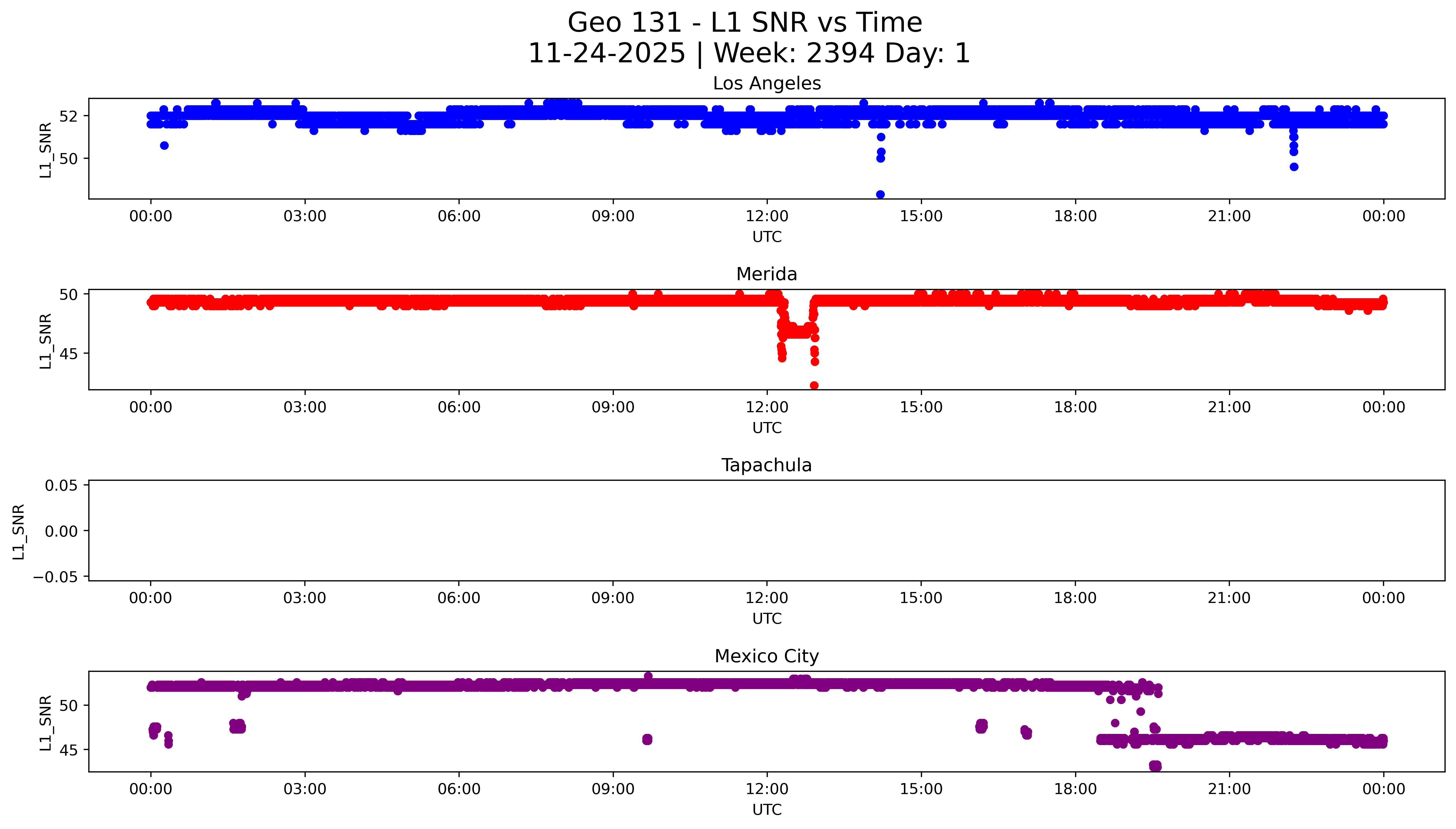The height and width of the screenshot is (829, 1456).
Task: Click the 'Mexico City' subplot title
Action: [766, 657]
